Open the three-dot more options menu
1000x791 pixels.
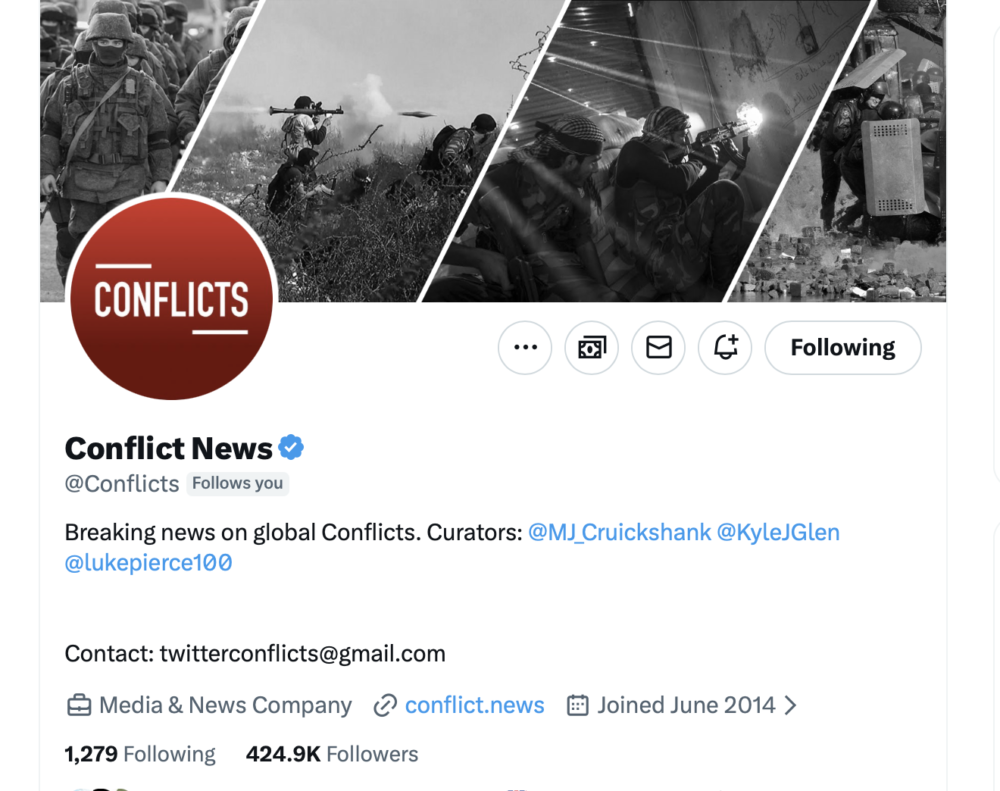525,348
